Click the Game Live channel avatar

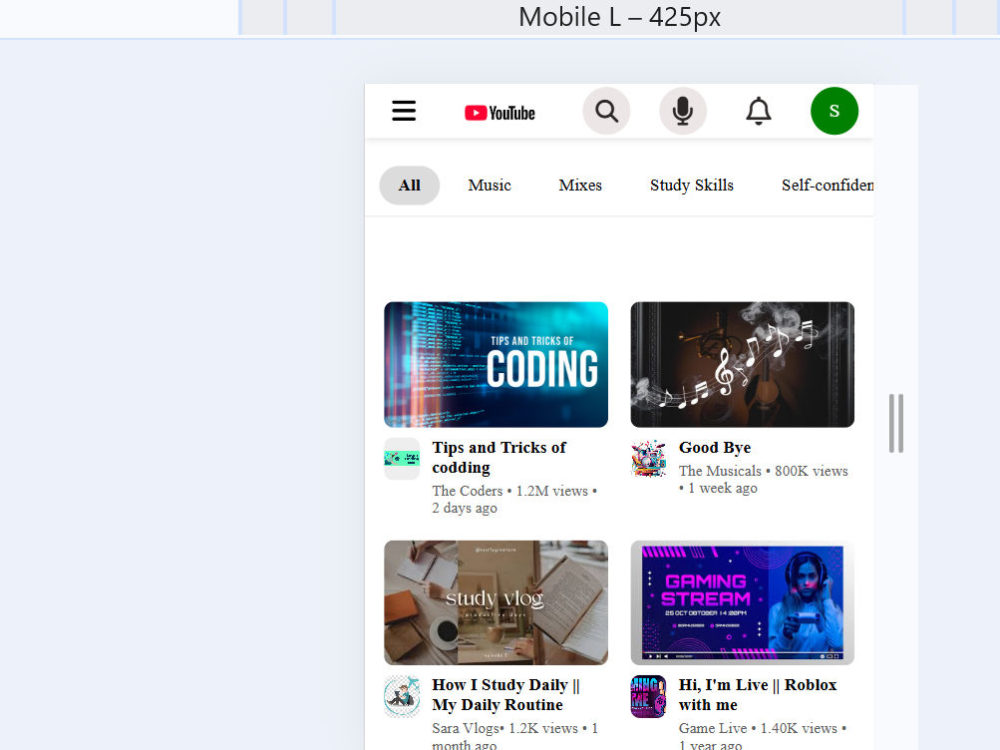tap(649, 696)
